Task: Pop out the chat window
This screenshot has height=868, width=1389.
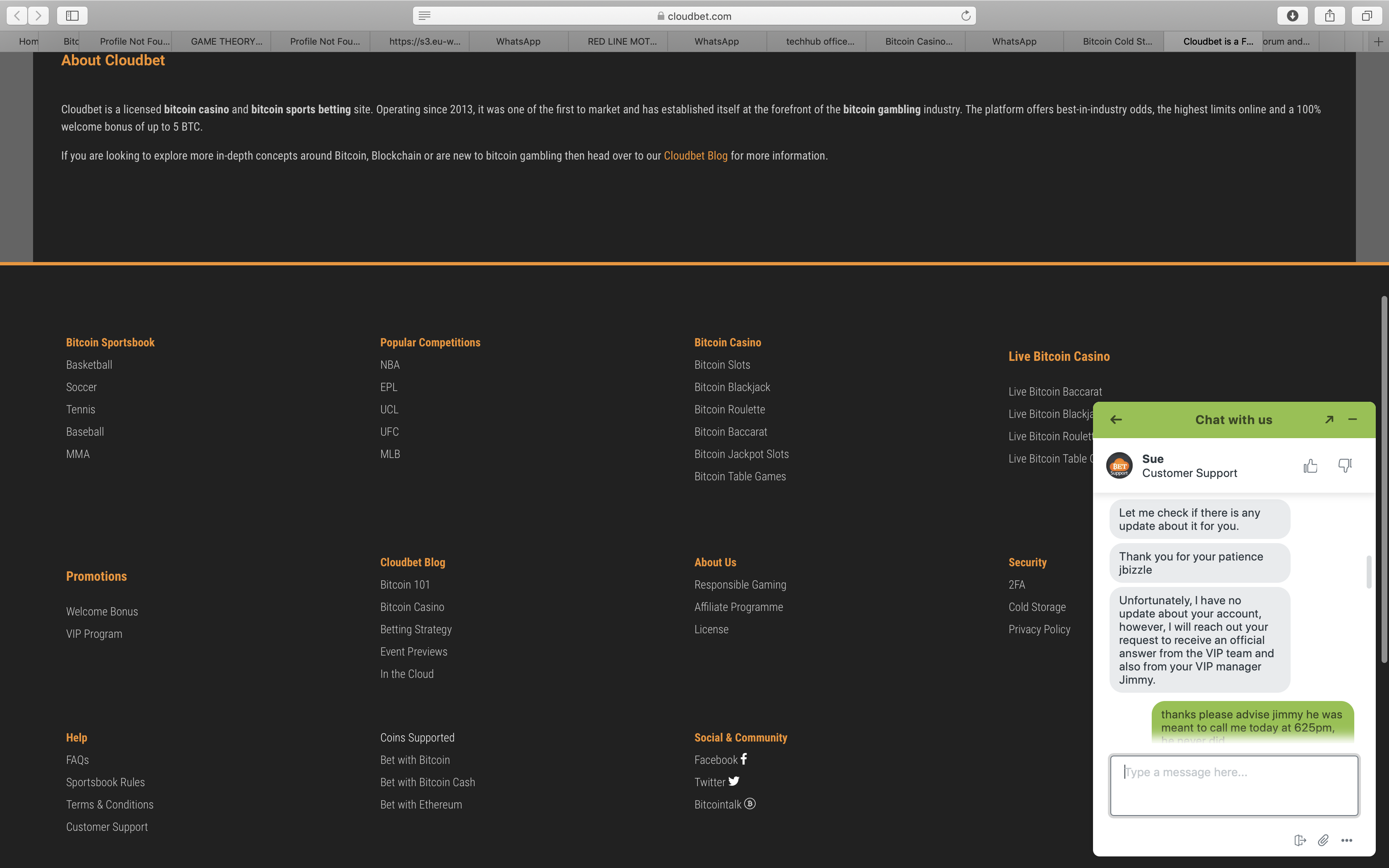Action: point(1329,420)
